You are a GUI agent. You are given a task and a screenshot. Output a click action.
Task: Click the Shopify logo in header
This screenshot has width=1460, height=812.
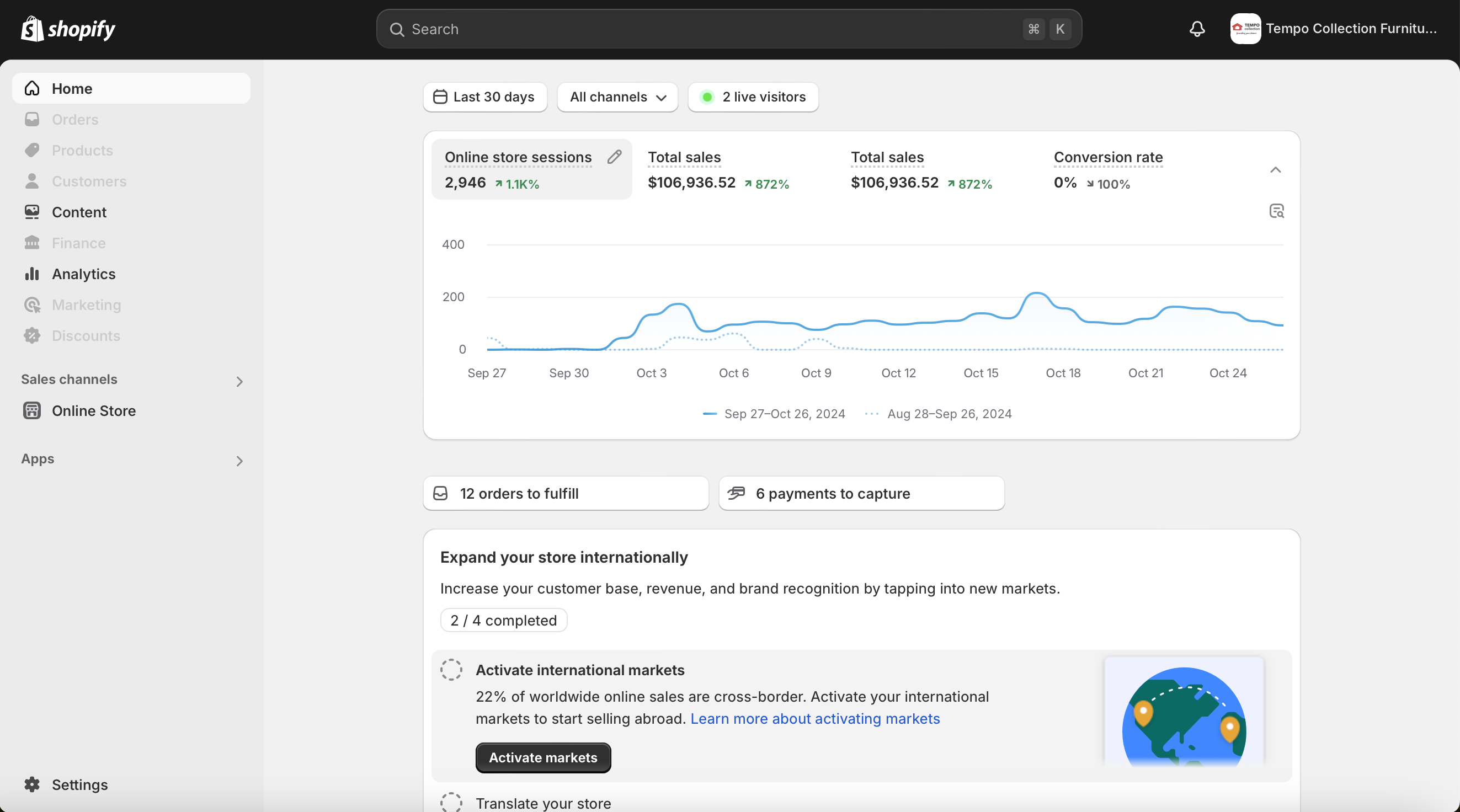point(68,29)
